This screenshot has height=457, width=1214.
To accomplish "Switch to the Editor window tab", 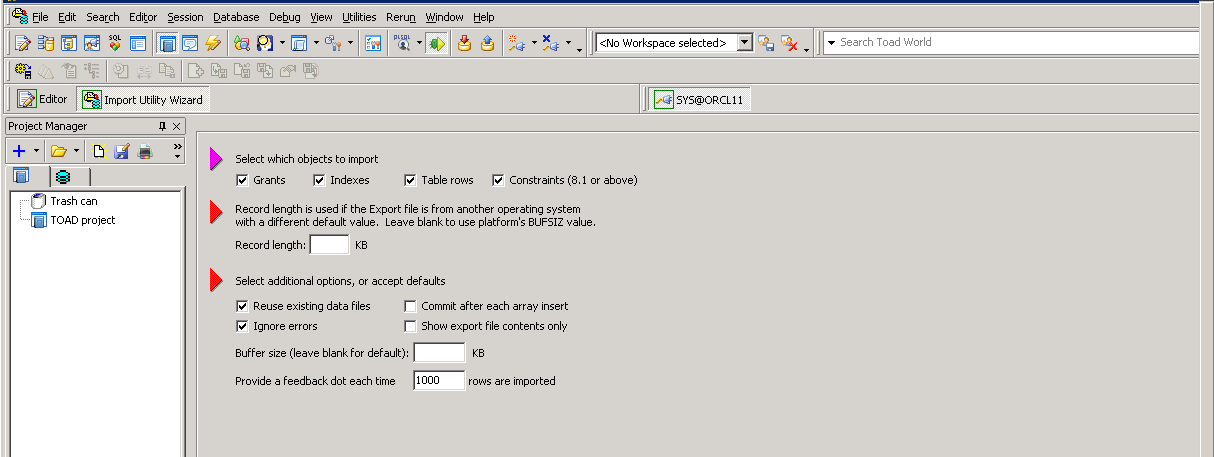I will click(43, 99).
